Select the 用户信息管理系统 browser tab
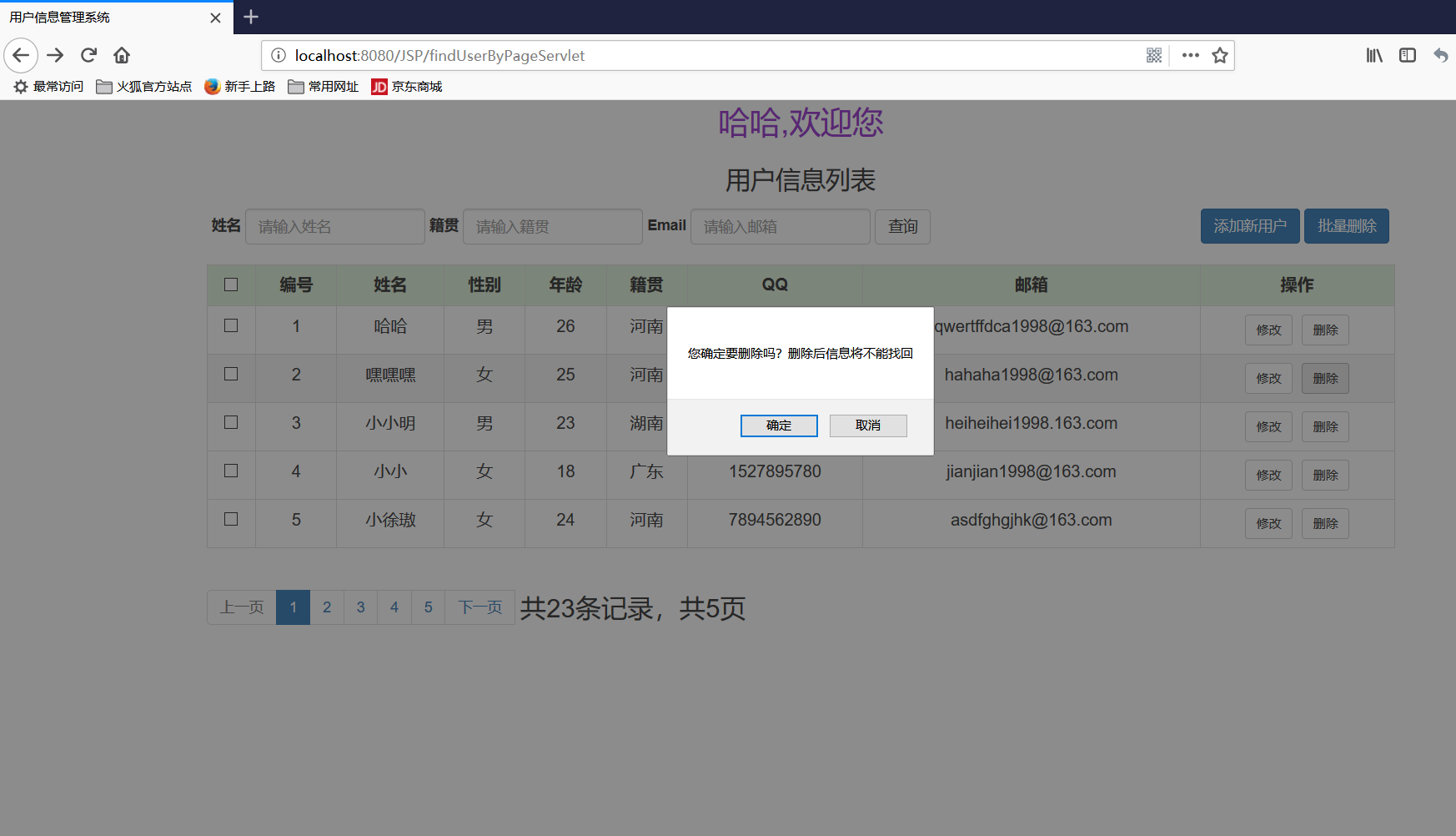This screenshot has width=1456, height=836. 100,17
